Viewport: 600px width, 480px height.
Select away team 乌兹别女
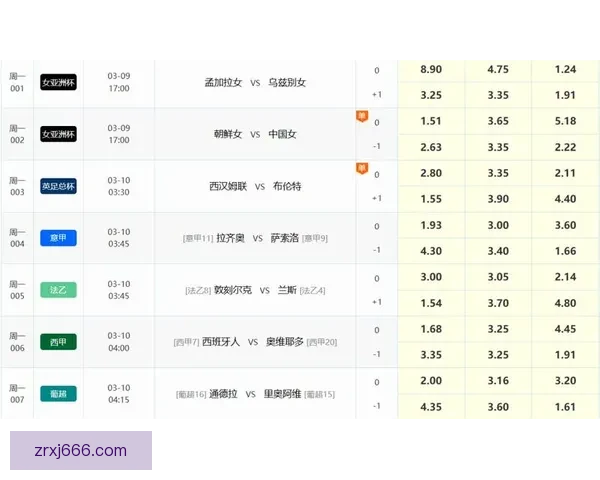[x=287, y=82]
